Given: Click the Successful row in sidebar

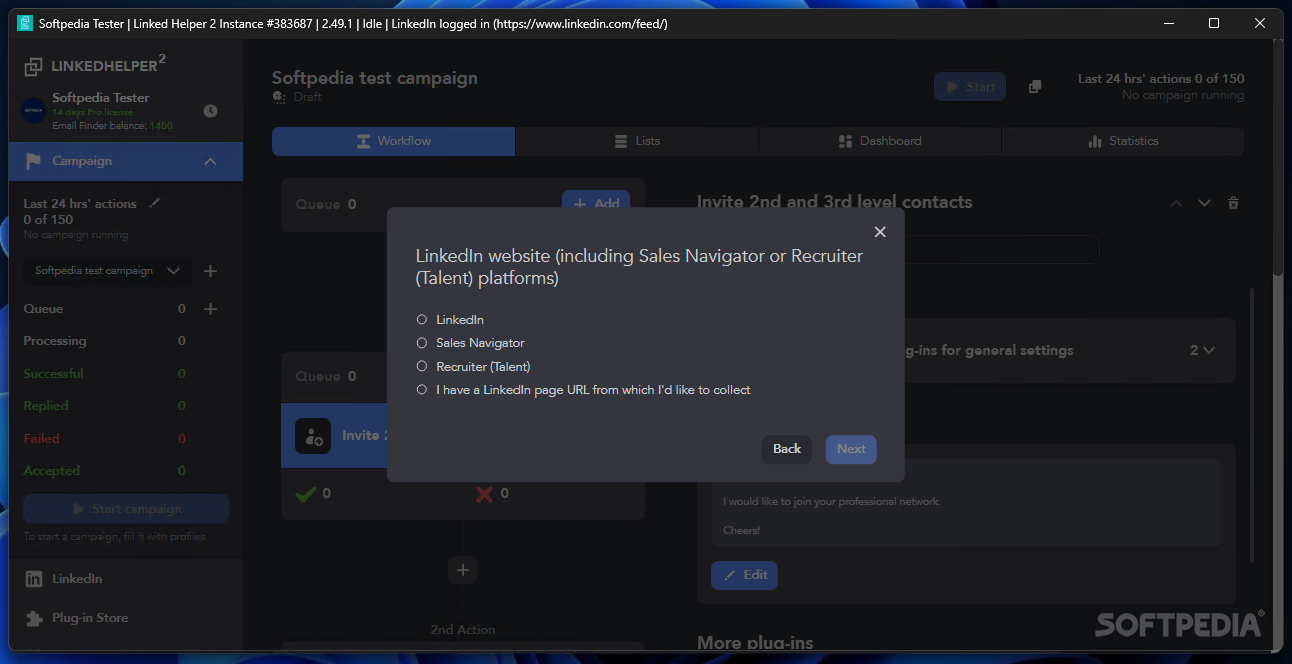Looking at the screenshot, I should click(105, 374).
